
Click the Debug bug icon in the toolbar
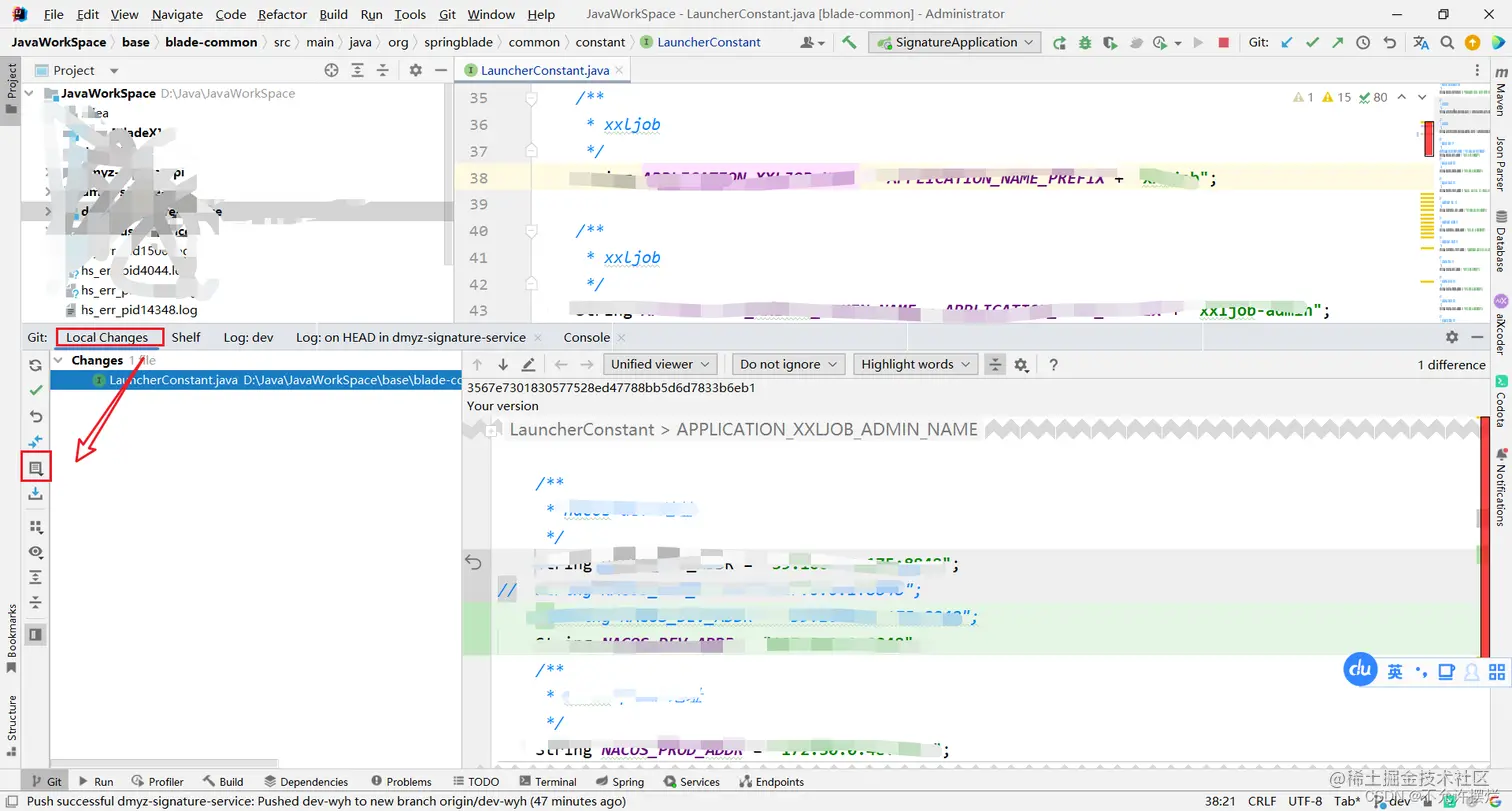point(1085,43)
